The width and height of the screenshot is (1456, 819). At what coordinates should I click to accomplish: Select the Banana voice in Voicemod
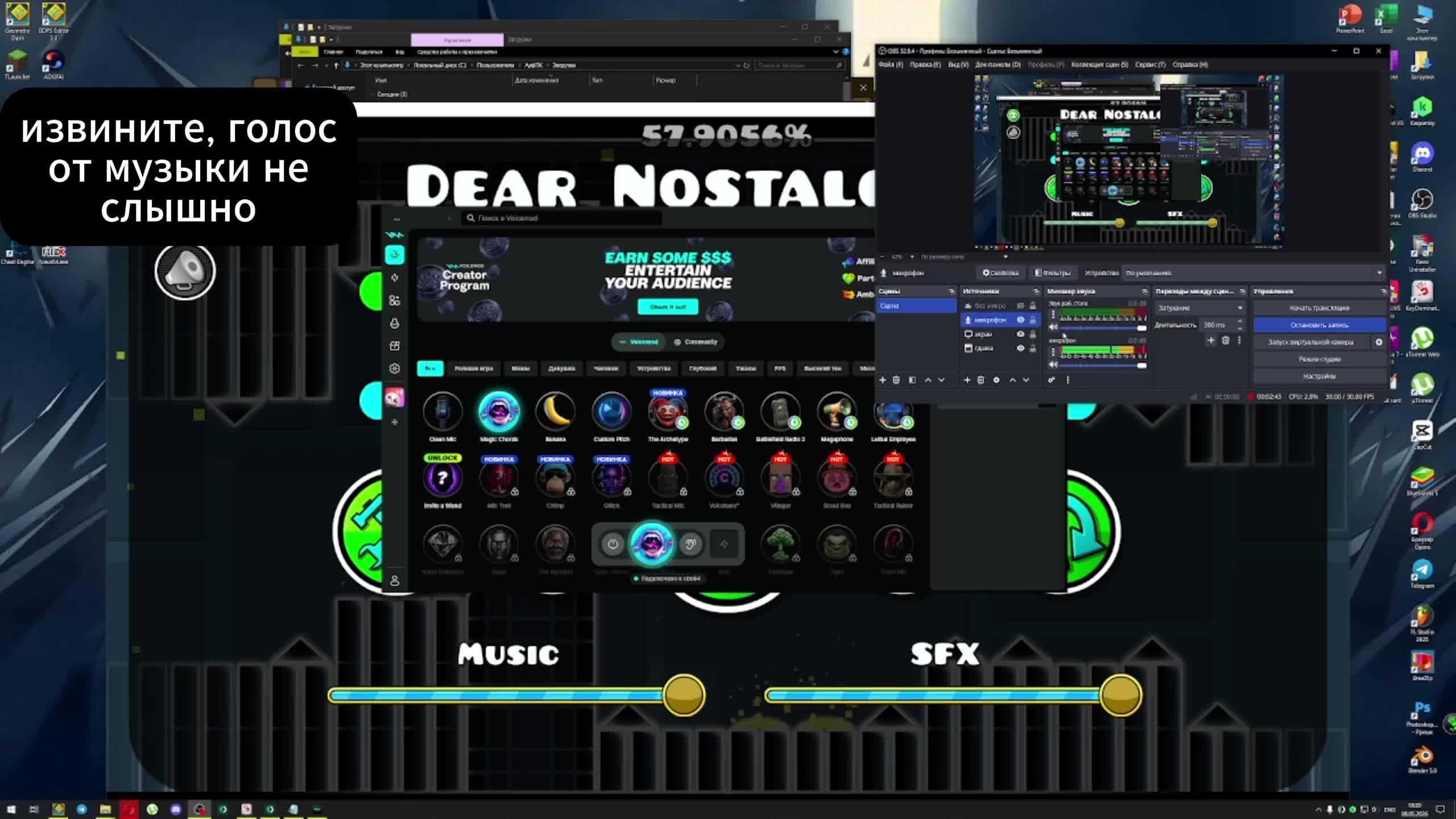(x=555, y=411)
